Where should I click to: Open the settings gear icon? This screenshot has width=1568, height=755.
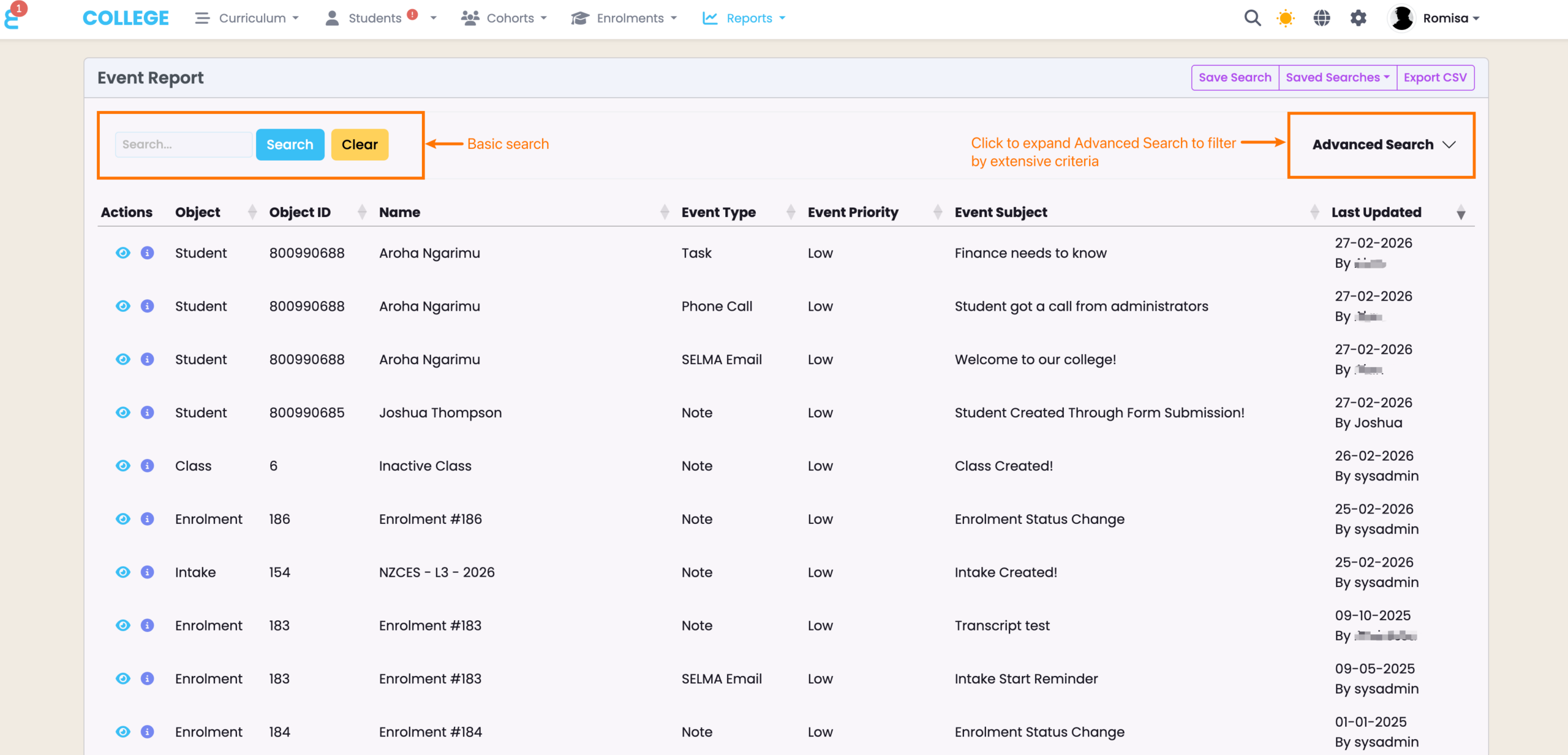coord(1358,18)
